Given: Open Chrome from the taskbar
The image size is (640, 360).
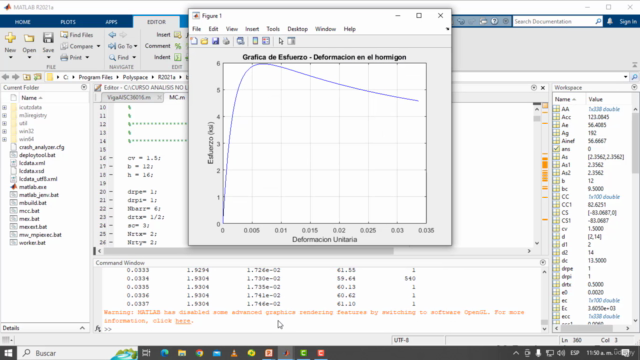Looking at the screenshot, I should point(199,353).
